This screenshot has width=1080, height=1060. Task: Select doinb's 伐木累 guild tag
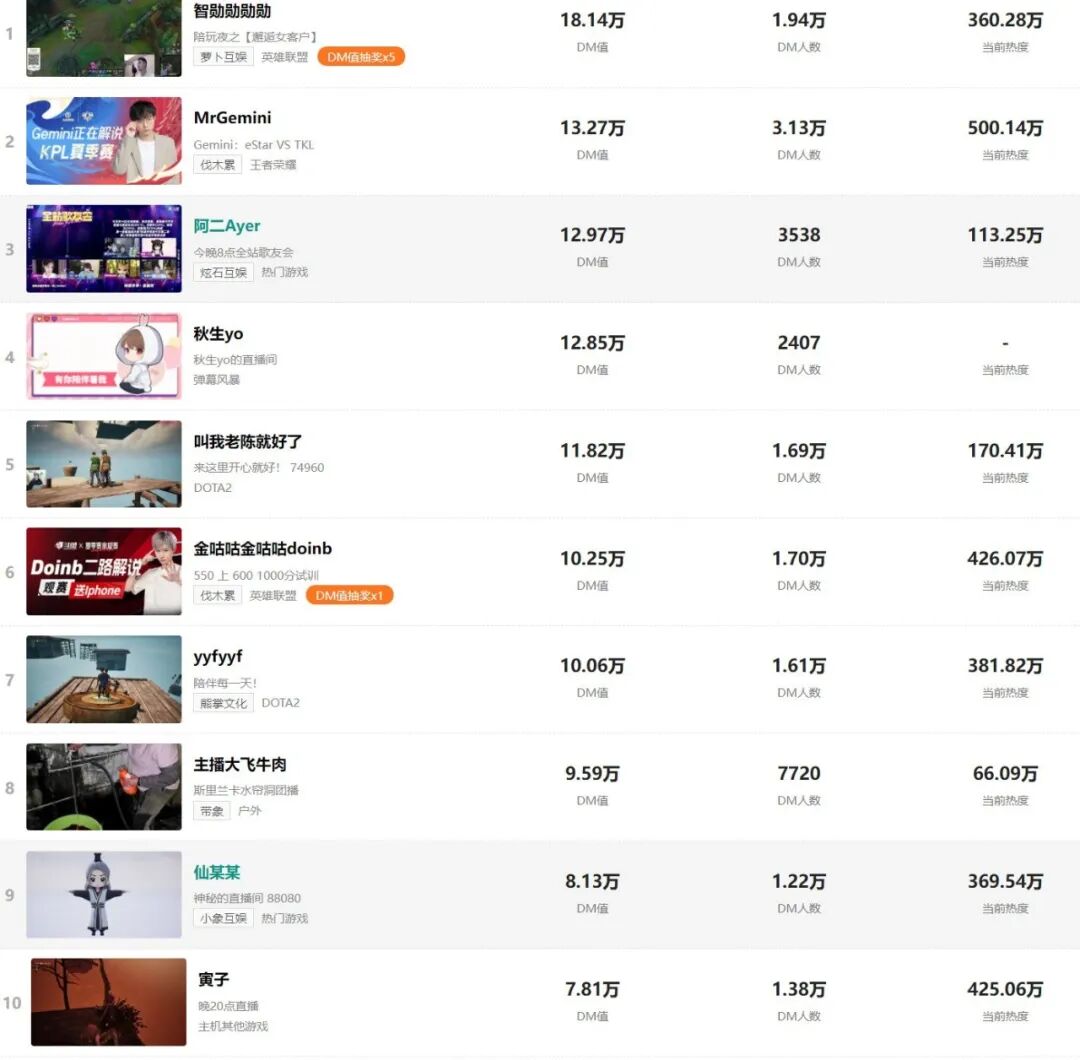218,596
